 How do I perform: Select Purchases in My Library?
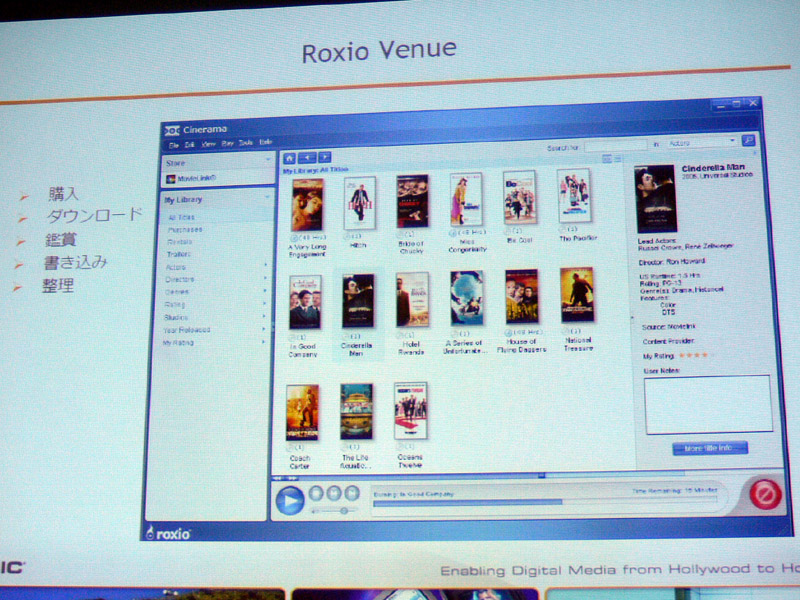(185, 230)
